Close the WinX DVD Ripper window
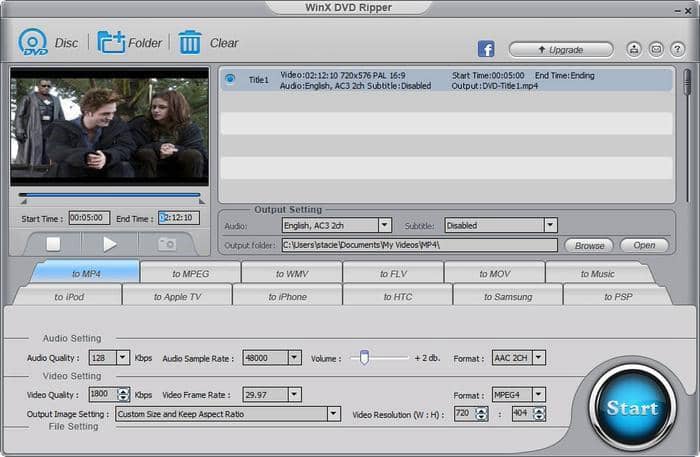700x457 pixels. [x=688, y=11]
